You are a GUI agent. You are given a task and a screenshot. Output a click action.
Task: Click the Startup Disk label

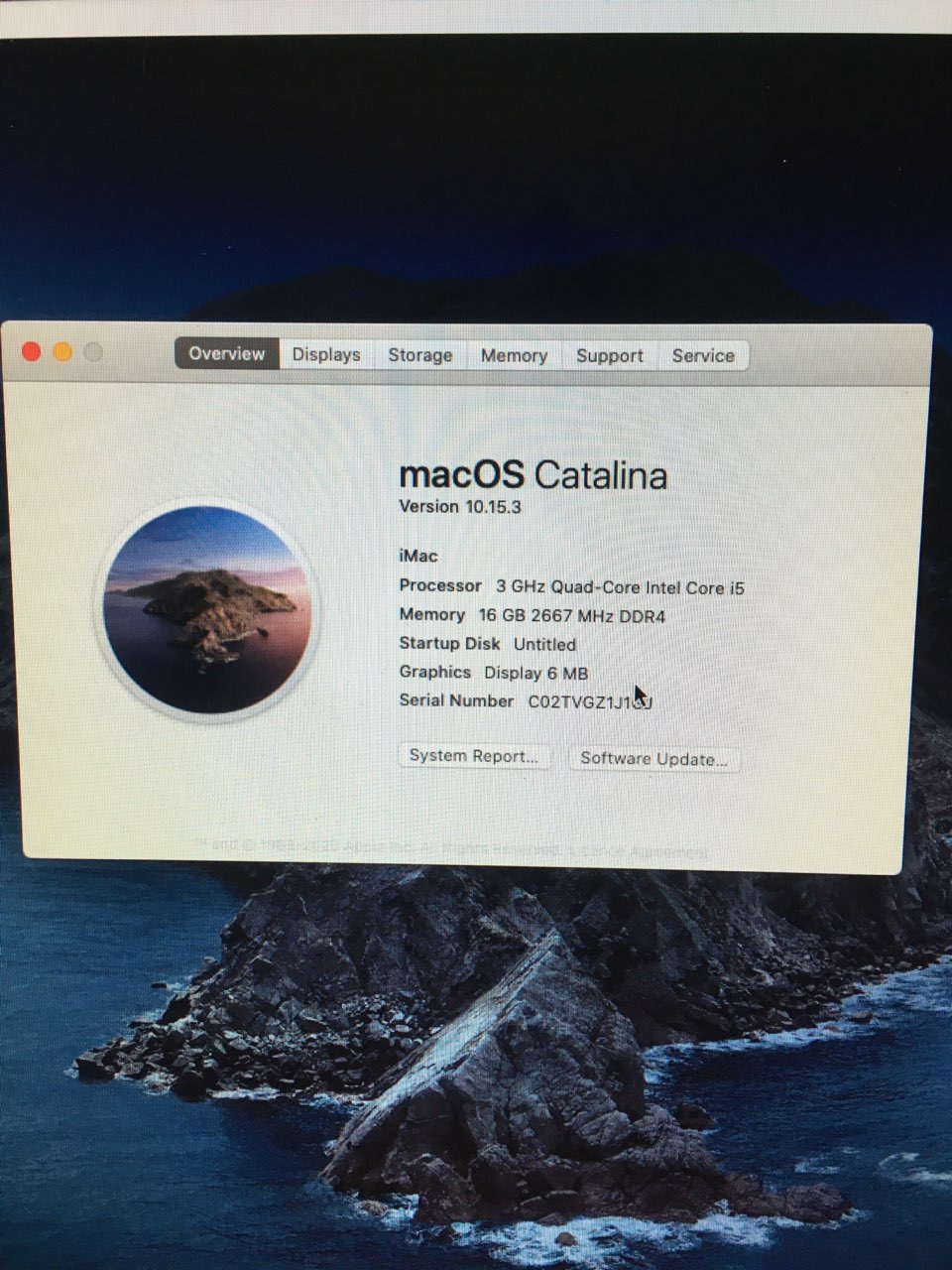(450, 643)
